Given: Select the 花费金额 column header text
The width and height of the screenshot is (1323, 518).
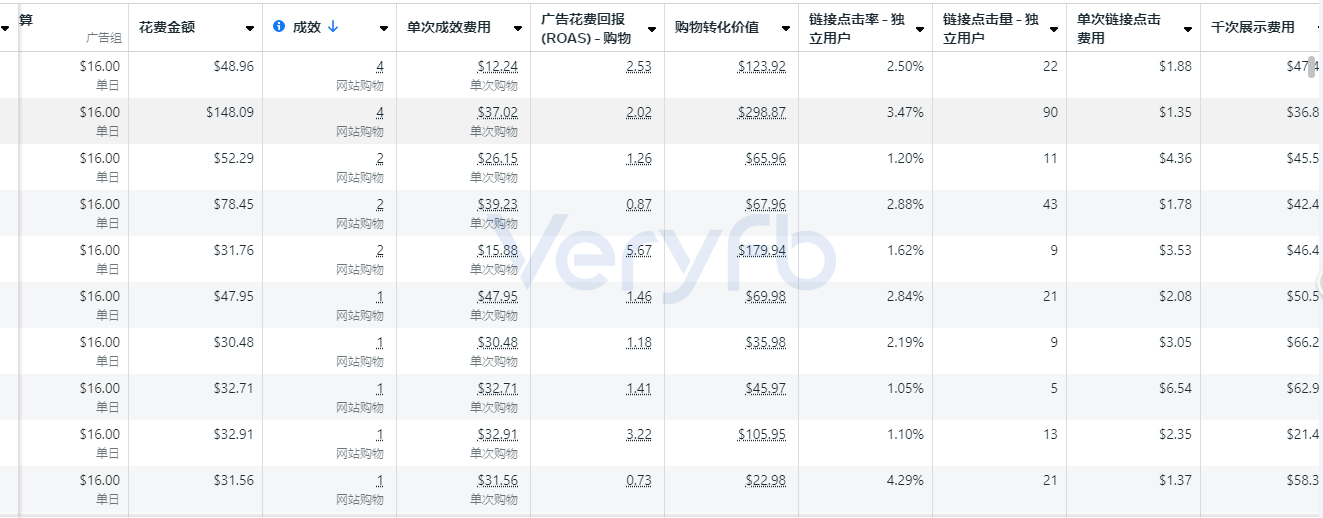Looking at the screenshot, I should [167, 27].
